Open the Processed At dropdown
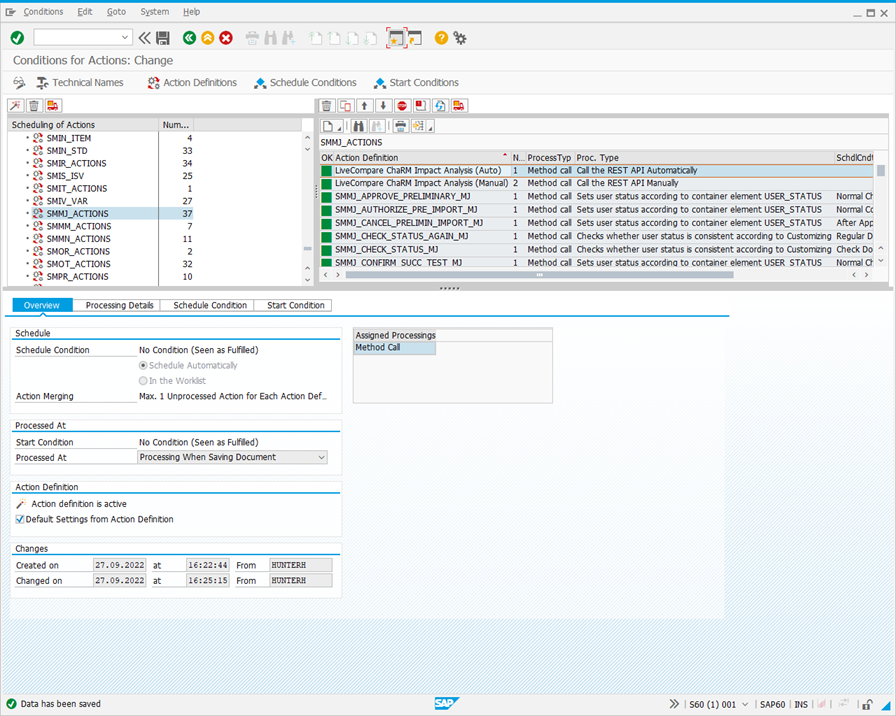Viewport: 896px width, 716px height. [321, 457]
